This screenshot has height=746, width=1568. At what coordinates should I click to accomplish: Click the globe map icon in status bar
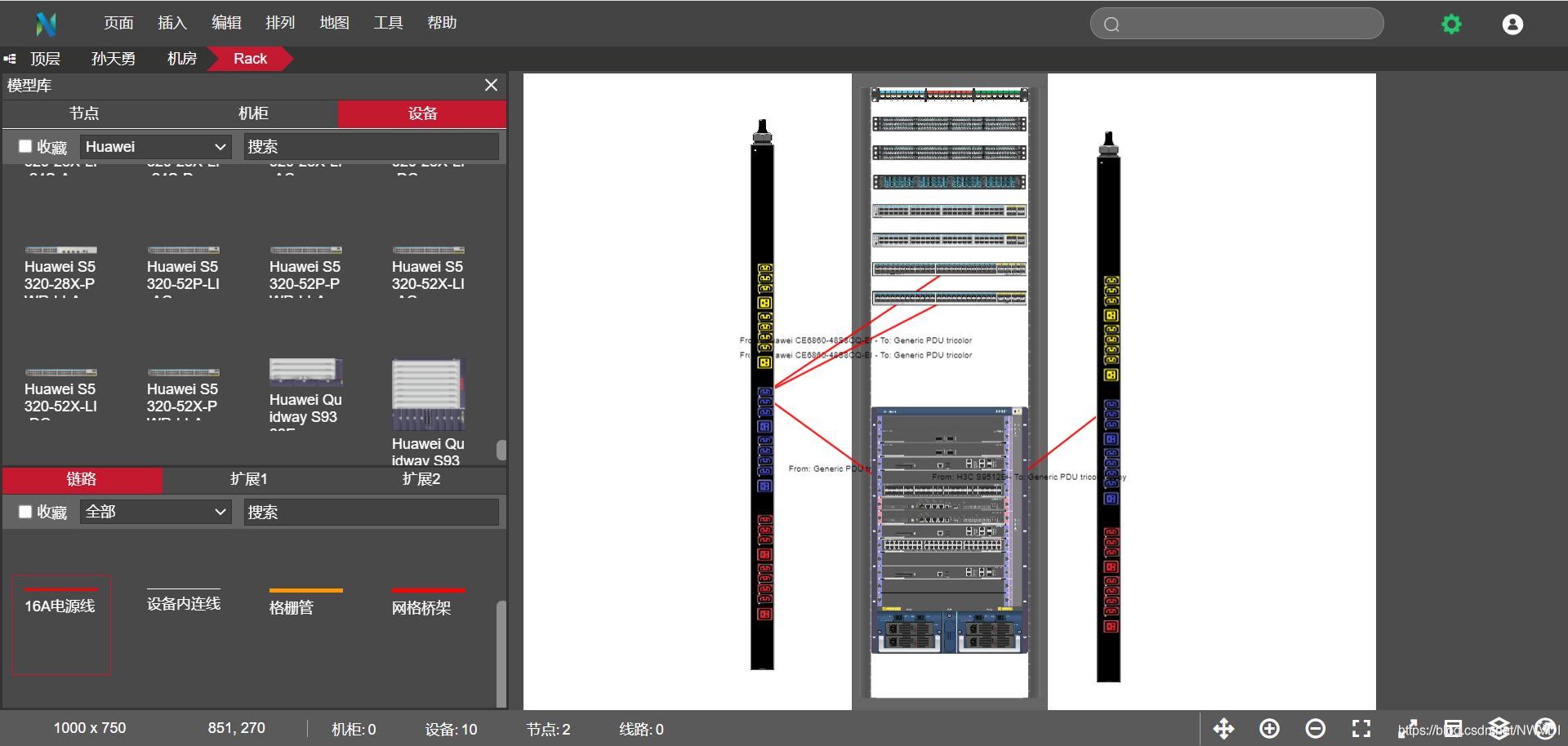(x=1545, y=728)
